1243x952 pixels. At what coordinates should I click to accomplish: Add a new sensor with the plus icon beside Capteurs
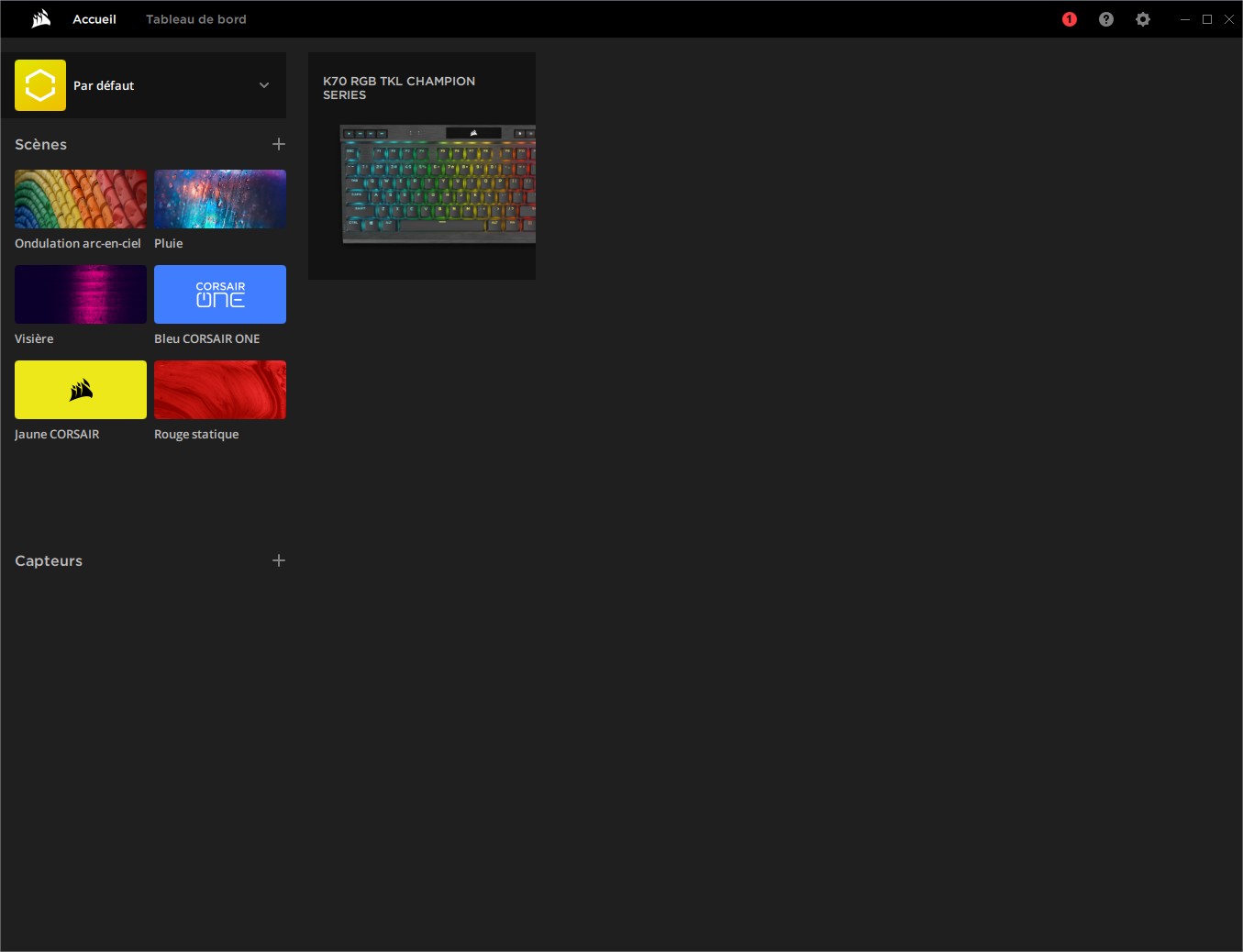tap(279, 560)
